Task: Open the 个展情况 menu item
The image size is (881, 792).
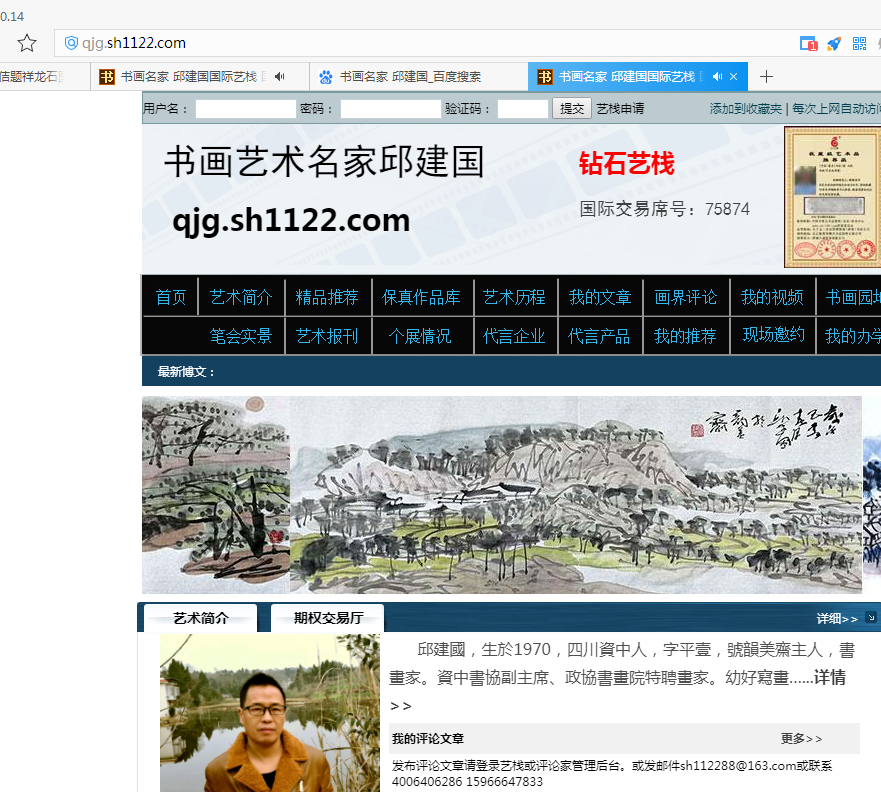Action: 420,336
